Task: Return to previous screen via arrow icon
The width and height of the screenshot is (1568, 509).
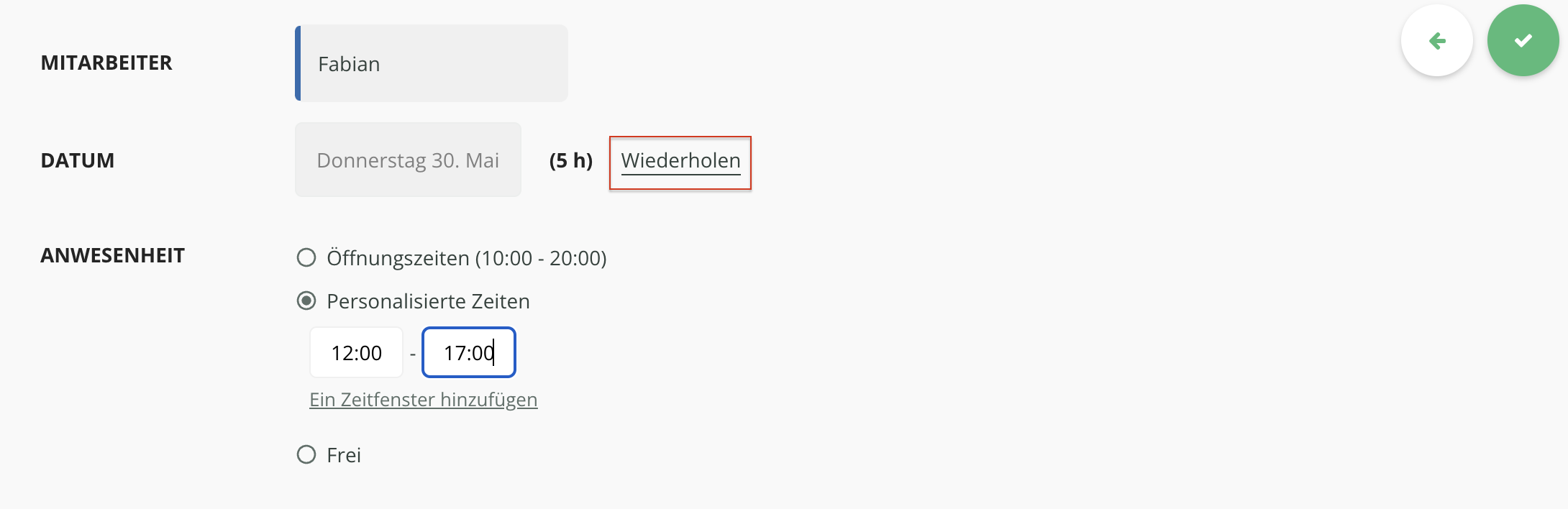Action: [x=1436, y=41]
